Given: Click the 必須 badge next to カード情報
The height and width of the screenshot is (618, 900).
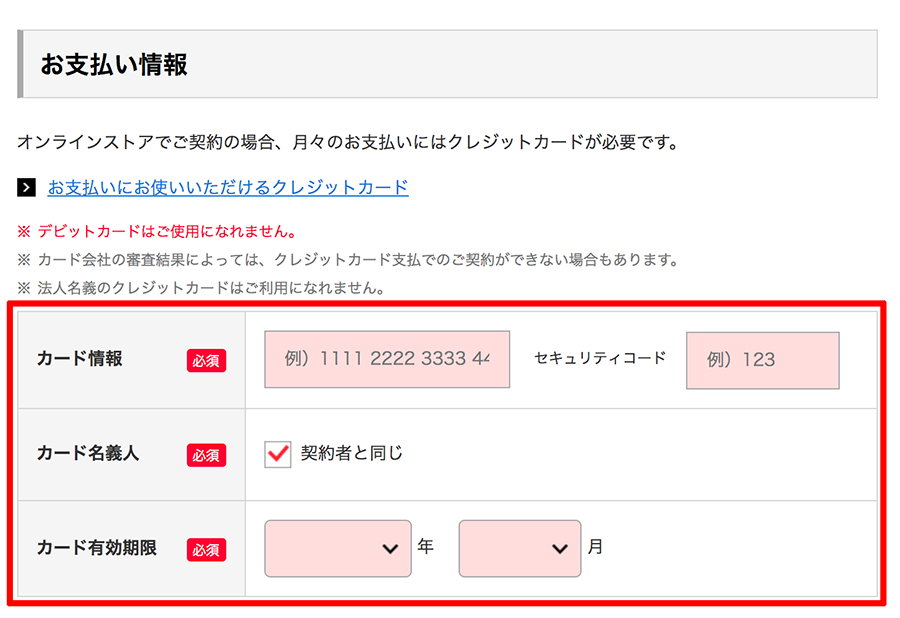Looking at the screenshot, I should coord(206,362).
